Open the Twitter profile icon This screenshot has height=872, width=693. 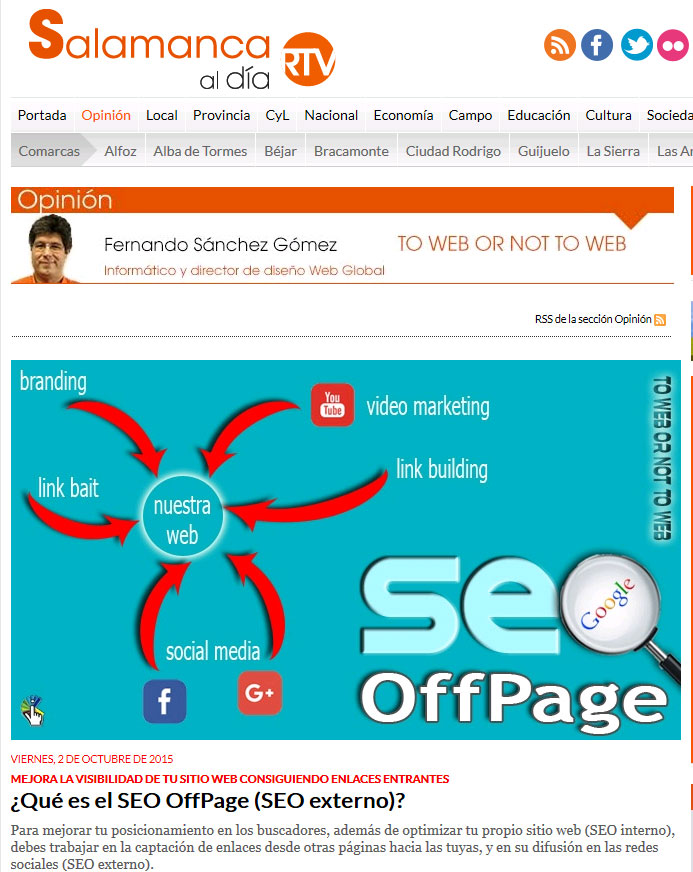(x=636, y=44)
